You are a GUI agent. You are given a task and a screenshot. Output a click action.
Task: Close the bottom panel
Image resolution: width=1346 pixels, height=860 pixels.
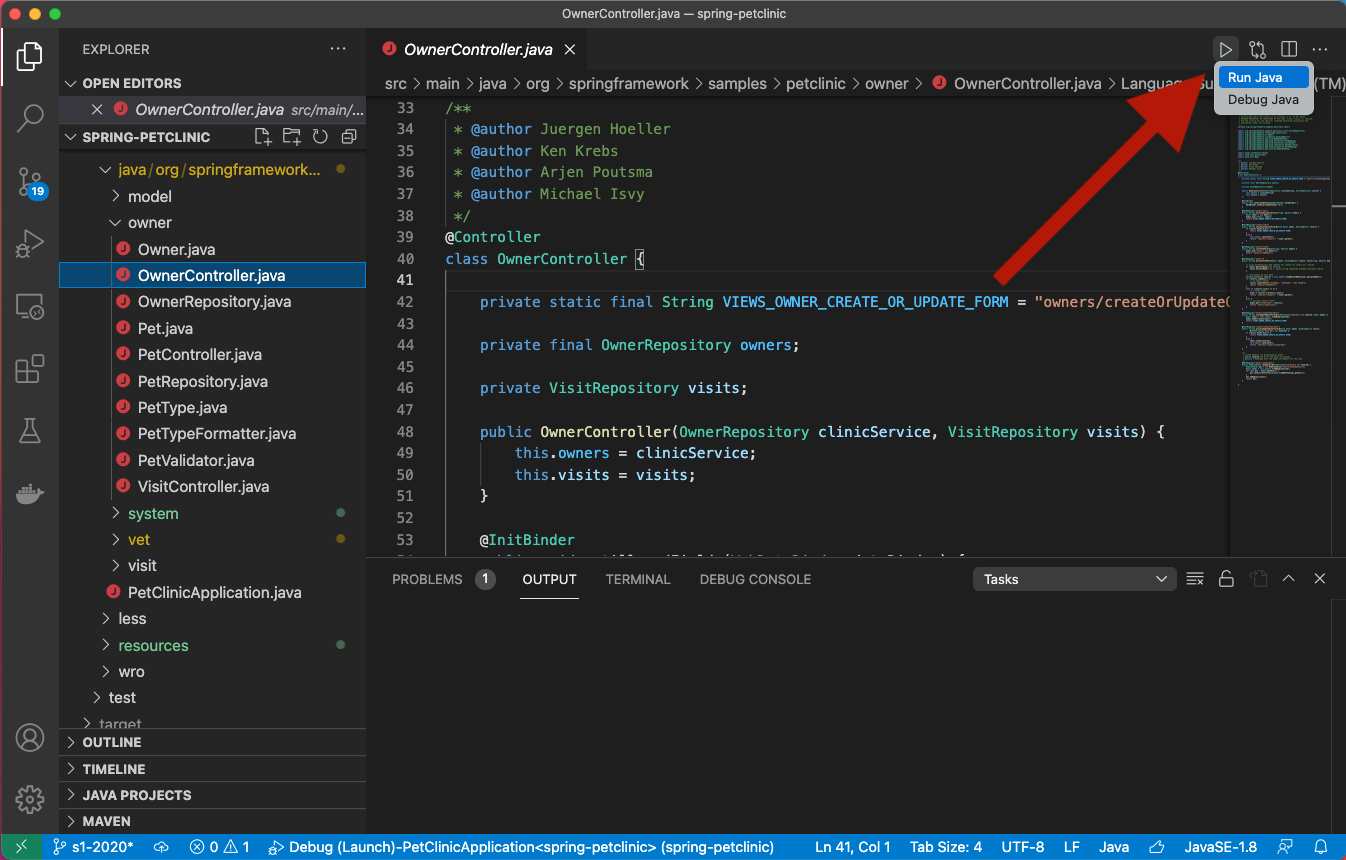click(x=1320, y=579)
